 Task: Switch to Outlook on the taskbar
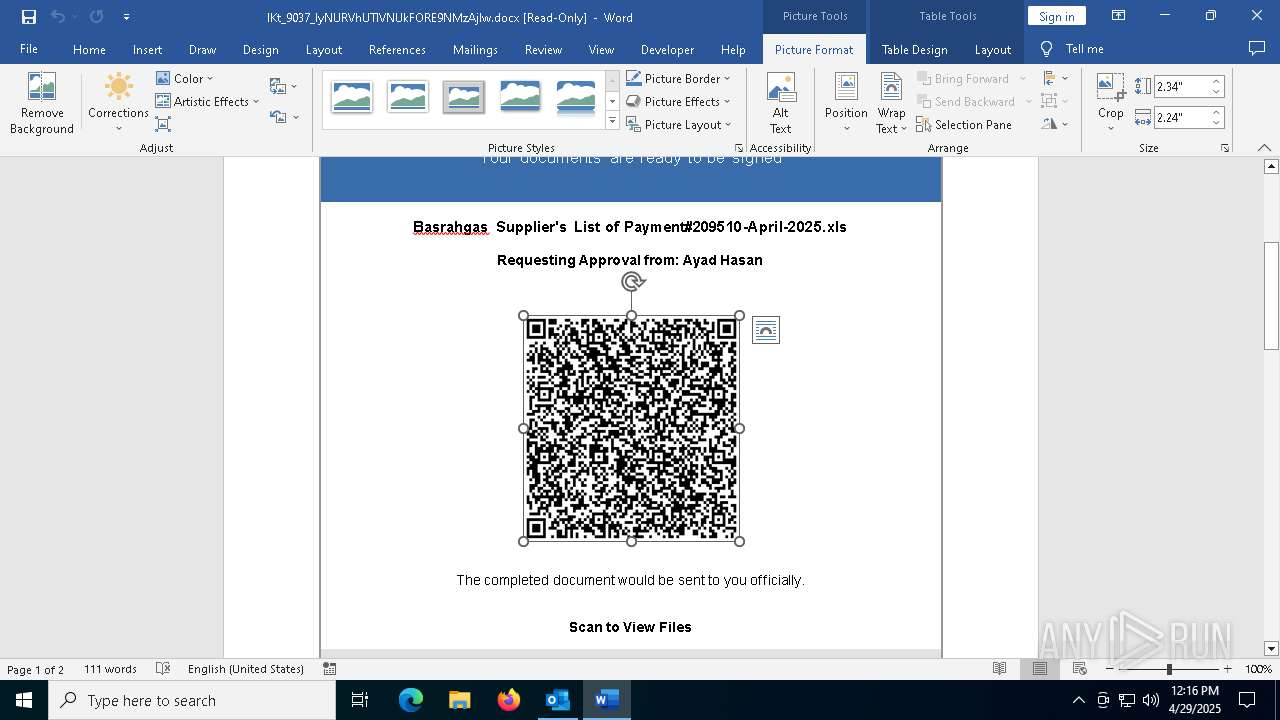pyautogui.click(x=557, y=700)
